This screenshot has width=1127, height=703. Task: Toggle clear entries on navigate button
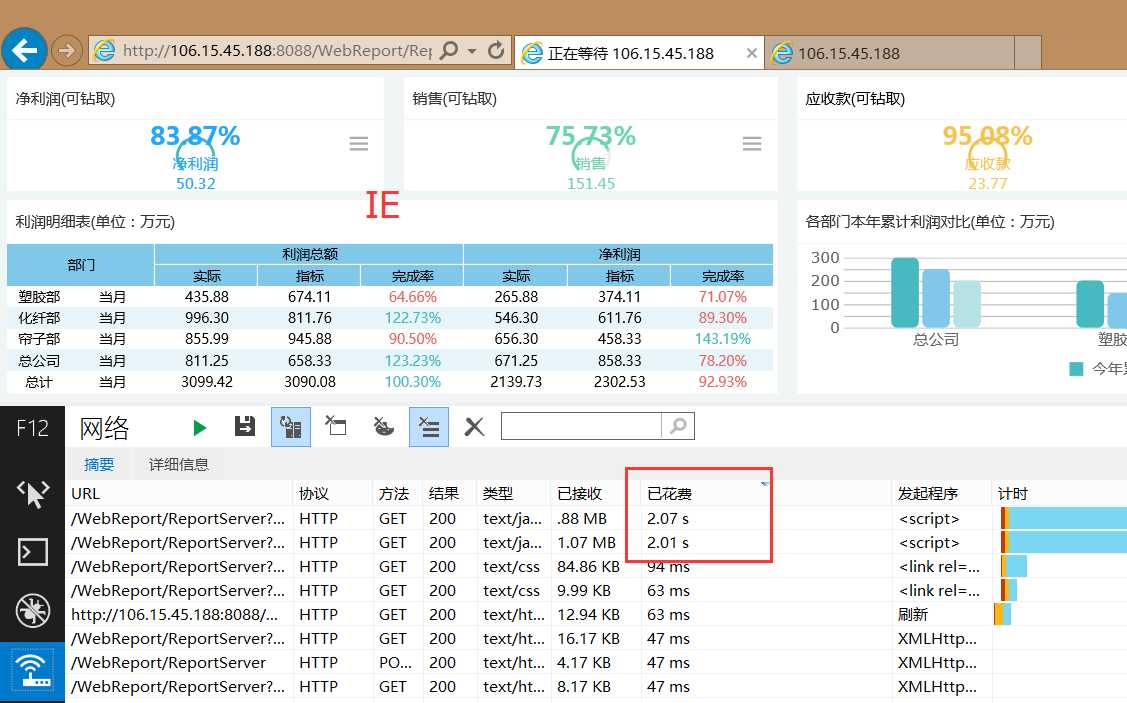pyautogui.click(x=428, y=427)
